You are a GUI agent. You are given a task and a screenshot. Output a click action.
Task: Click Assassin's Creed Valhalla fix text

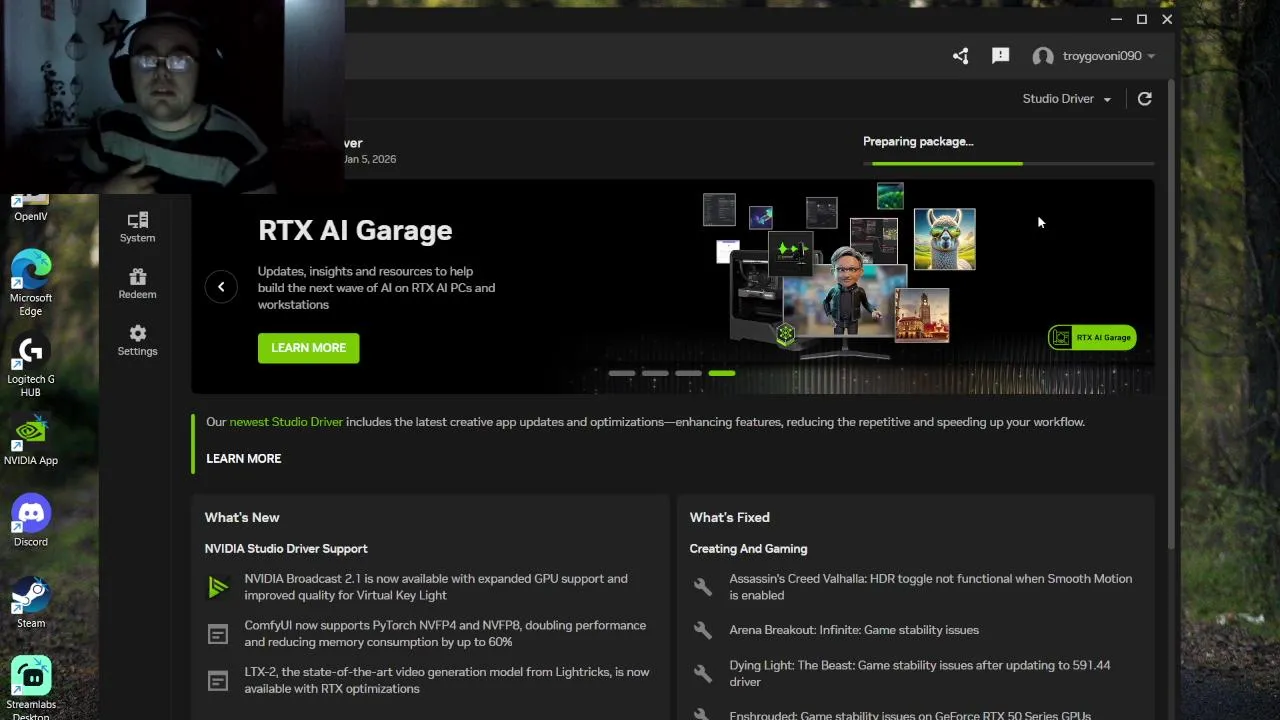tap(931, 587)
